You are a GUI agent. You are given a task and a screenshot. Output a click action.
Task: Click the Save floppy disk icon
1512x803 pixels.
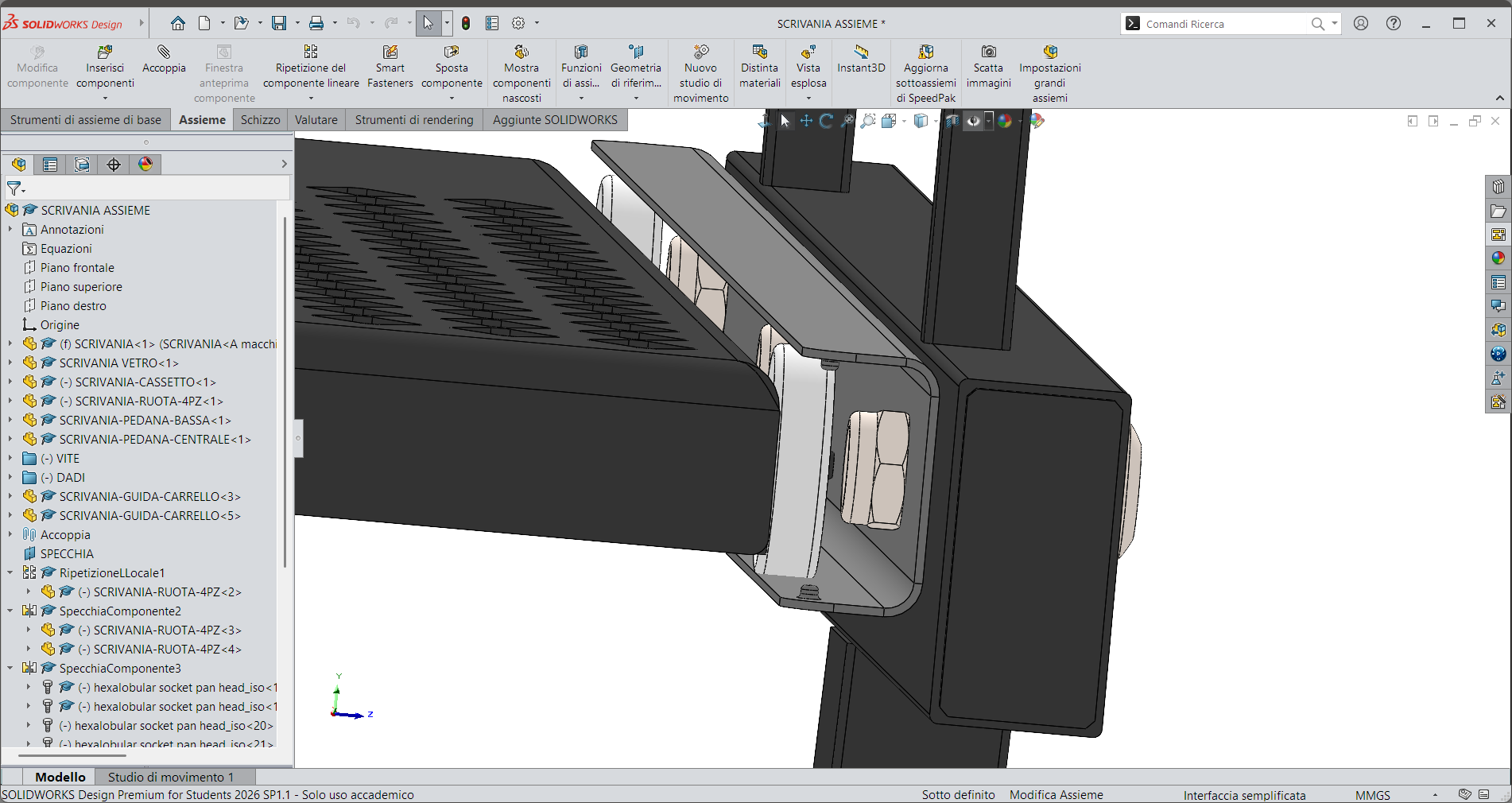click(279, 23)
